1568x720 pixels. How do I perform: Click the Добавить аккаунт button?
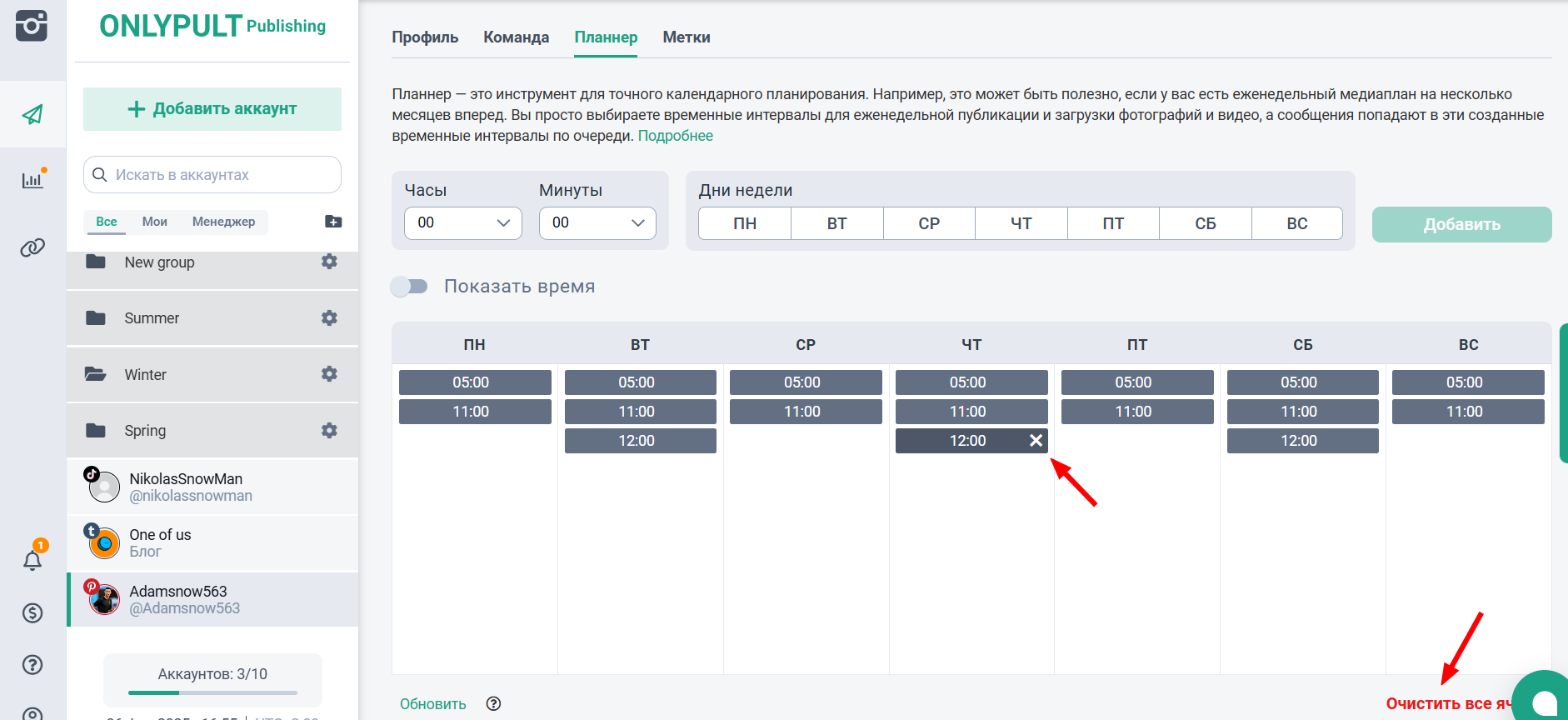click(x=212, y=109)
